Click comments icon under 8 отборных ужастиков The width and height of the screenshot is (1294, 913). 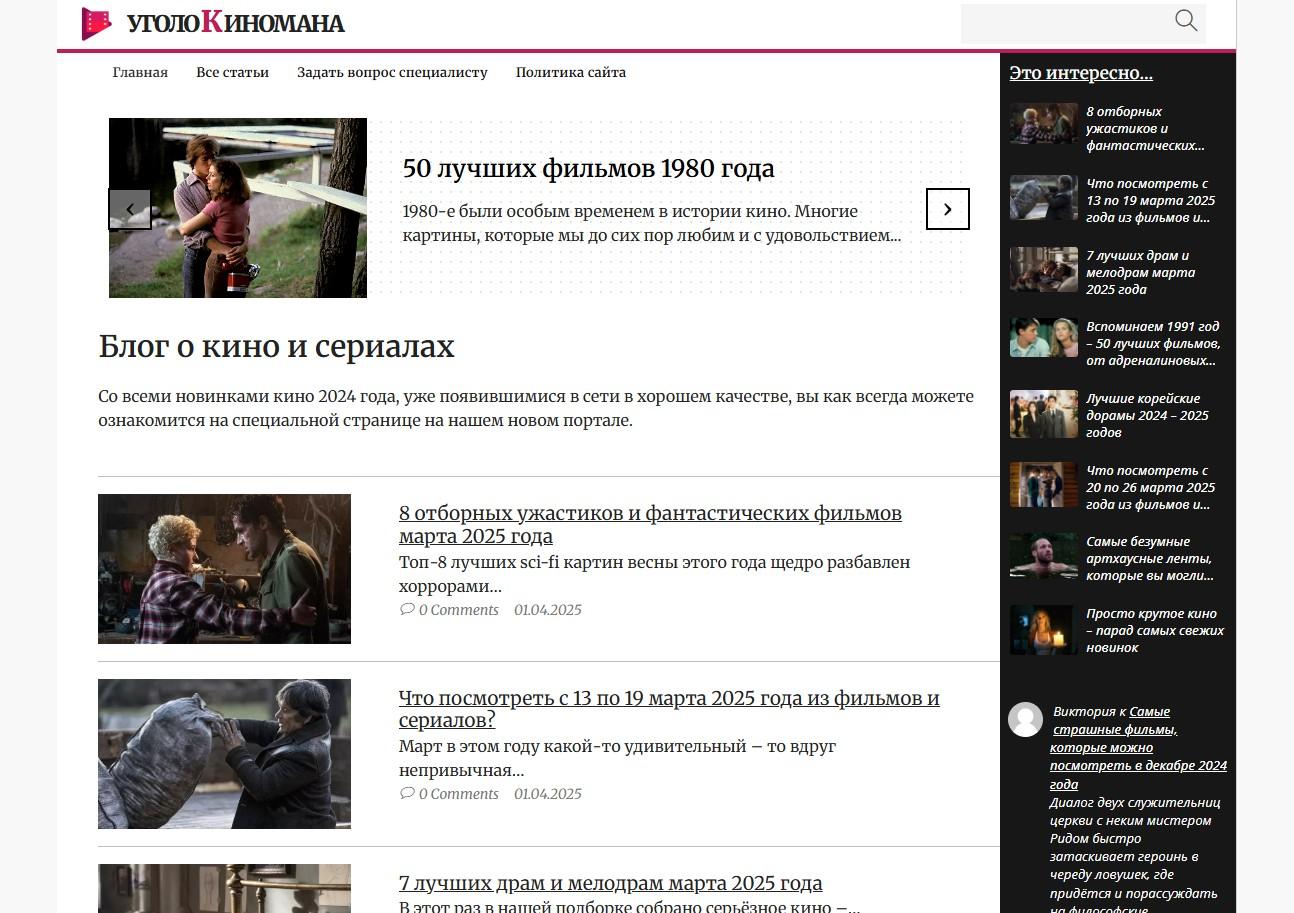[x=407, y=609]
